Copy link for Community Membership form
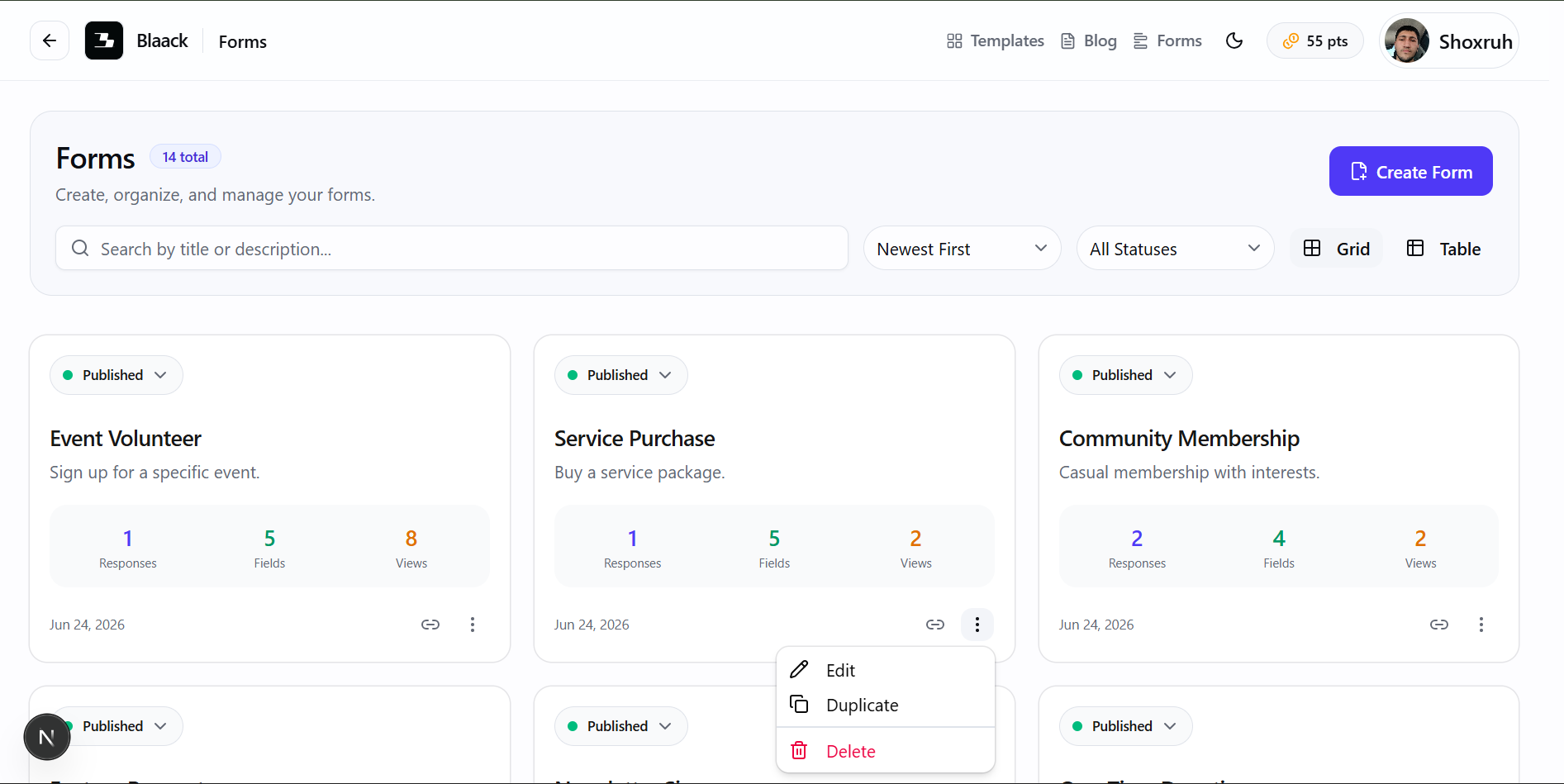This screenshot has height=784, width=1564. pos(1439,625)
